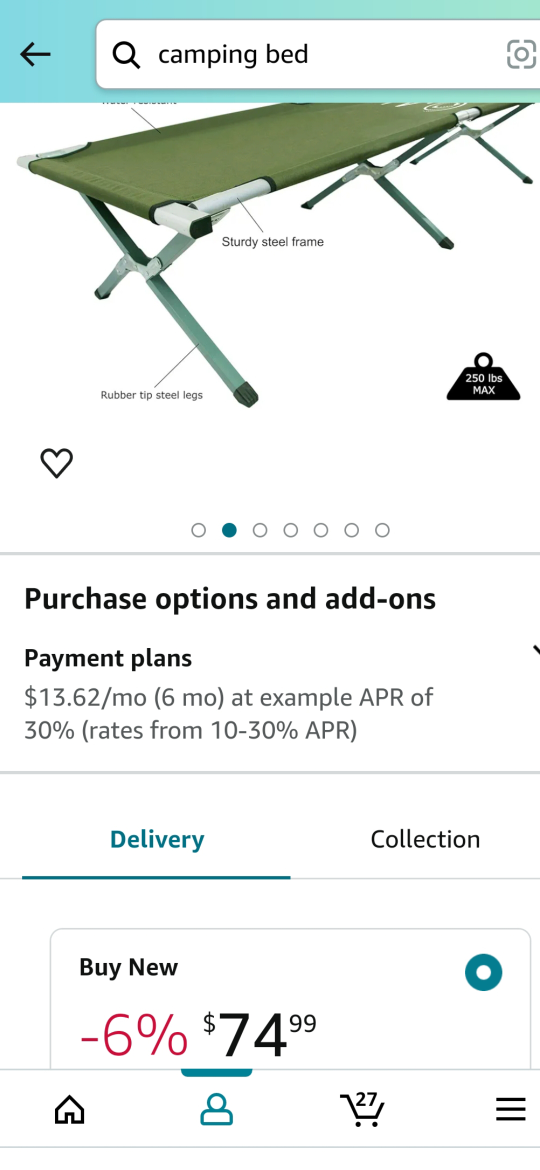Jump to third image carousel dot
Viewport: 540px width, 1170px height.
(x=260, y=530)
